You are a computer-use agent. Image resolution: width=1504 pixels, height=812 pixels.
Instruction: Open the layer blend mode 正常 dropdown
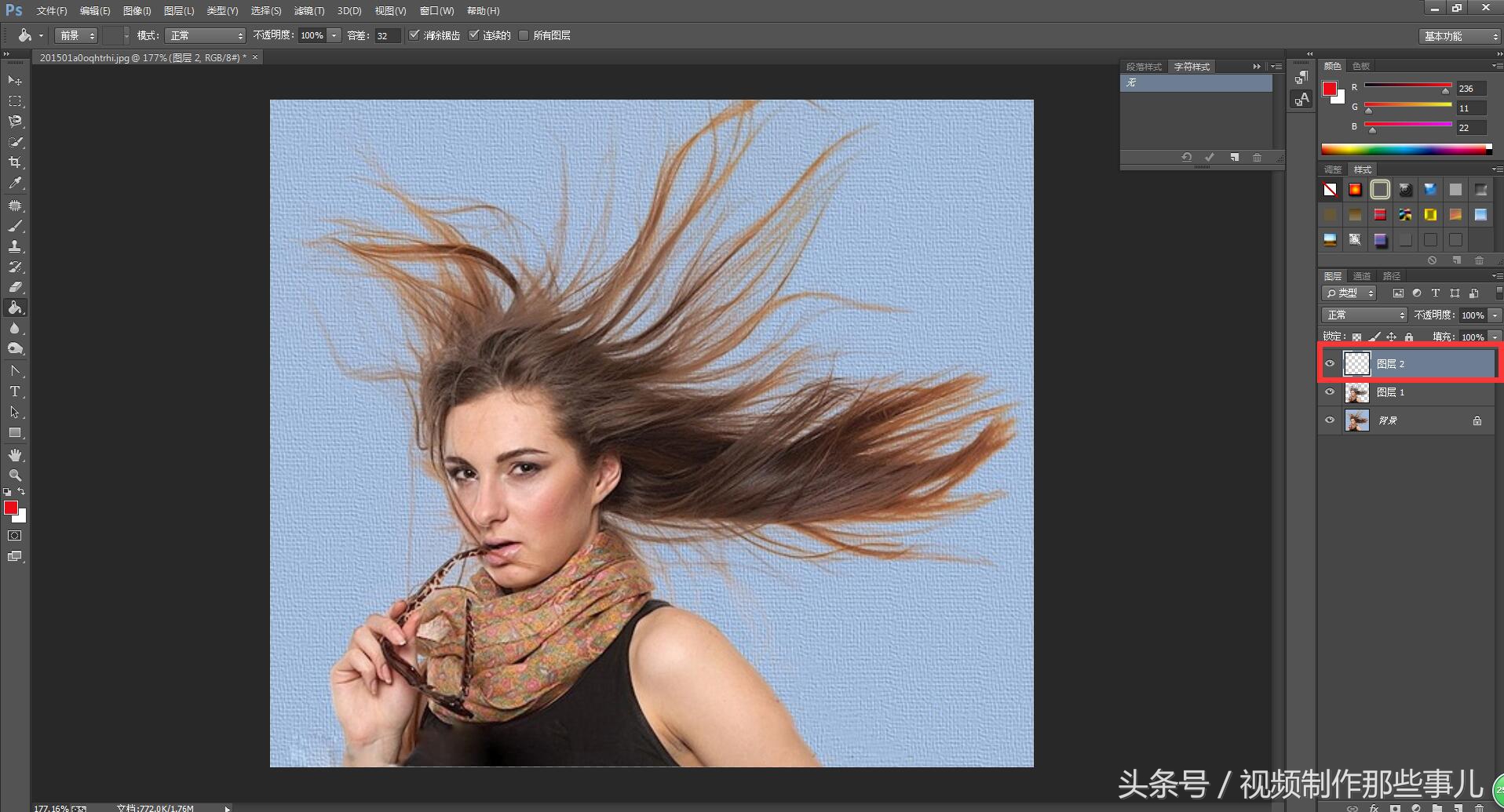click(x=1364, y=315)
